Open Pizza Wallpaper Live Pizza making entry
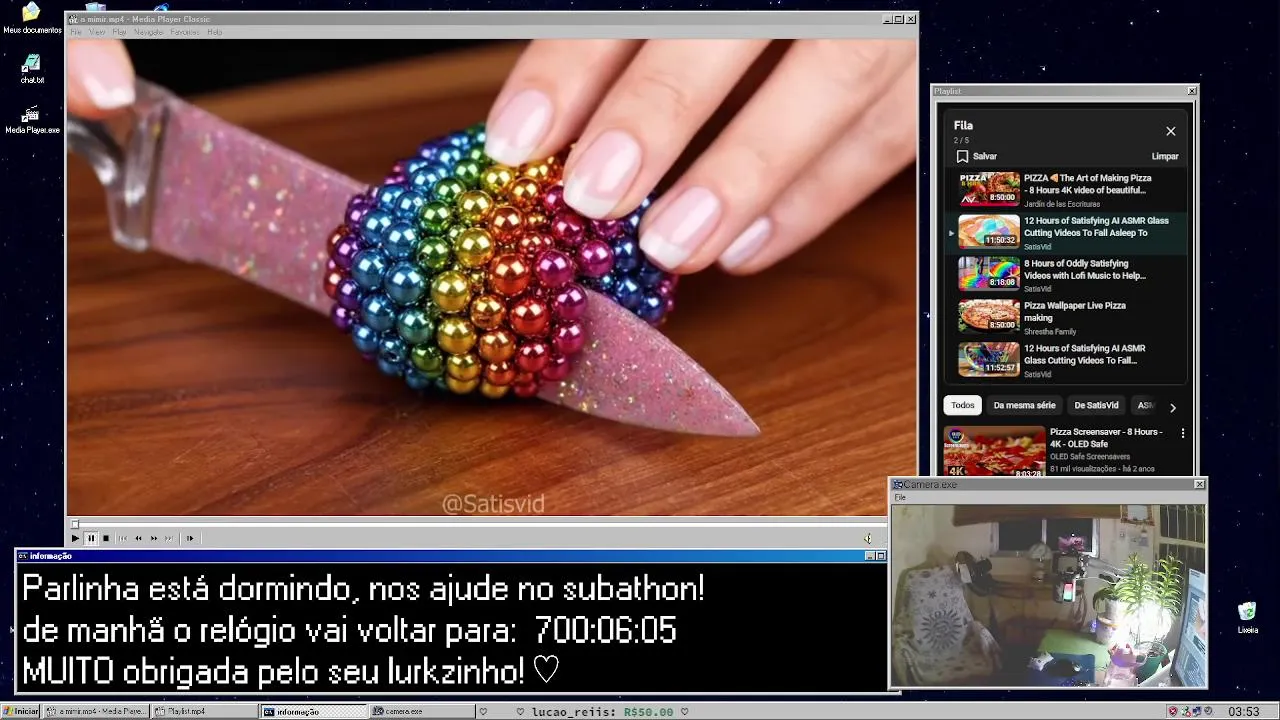Image resolution: width=1280 pixels, height=720 pixels. pos(1066,317)
